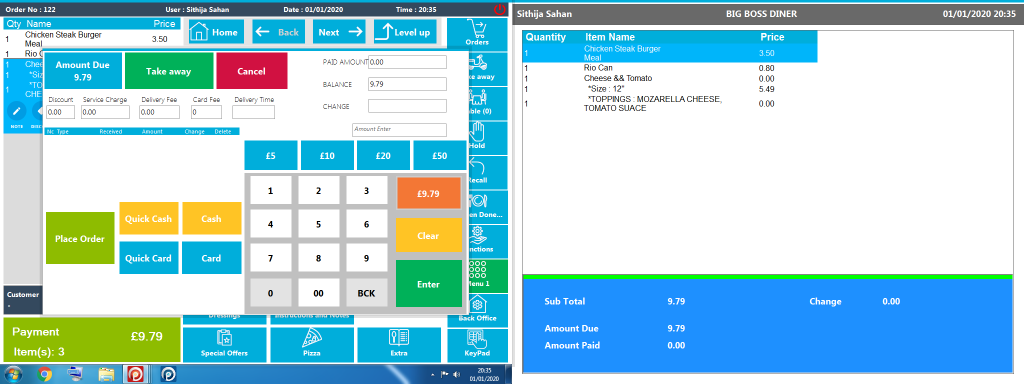Go Back with the left arrow button
This screenshot has height=384, width=1024.
coord(278,31)
